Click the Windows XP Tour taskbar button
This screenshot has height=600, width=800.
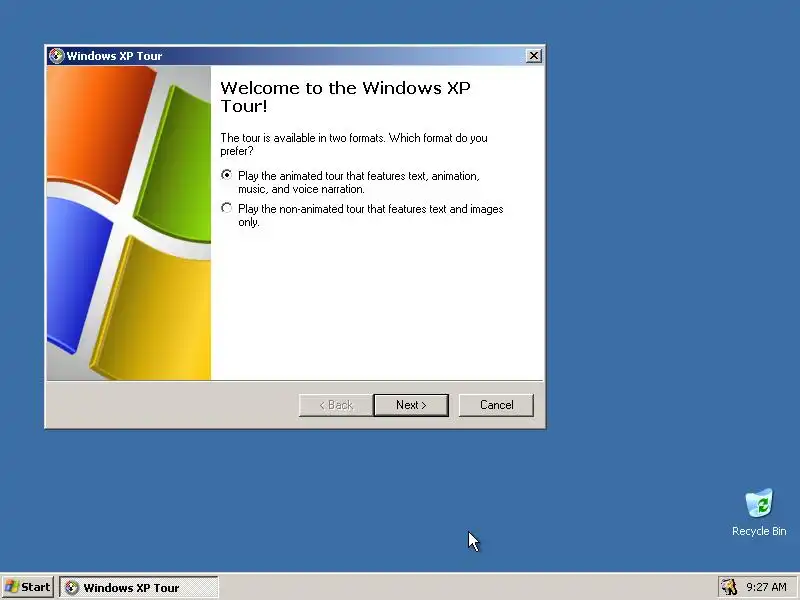pos(139,587)
